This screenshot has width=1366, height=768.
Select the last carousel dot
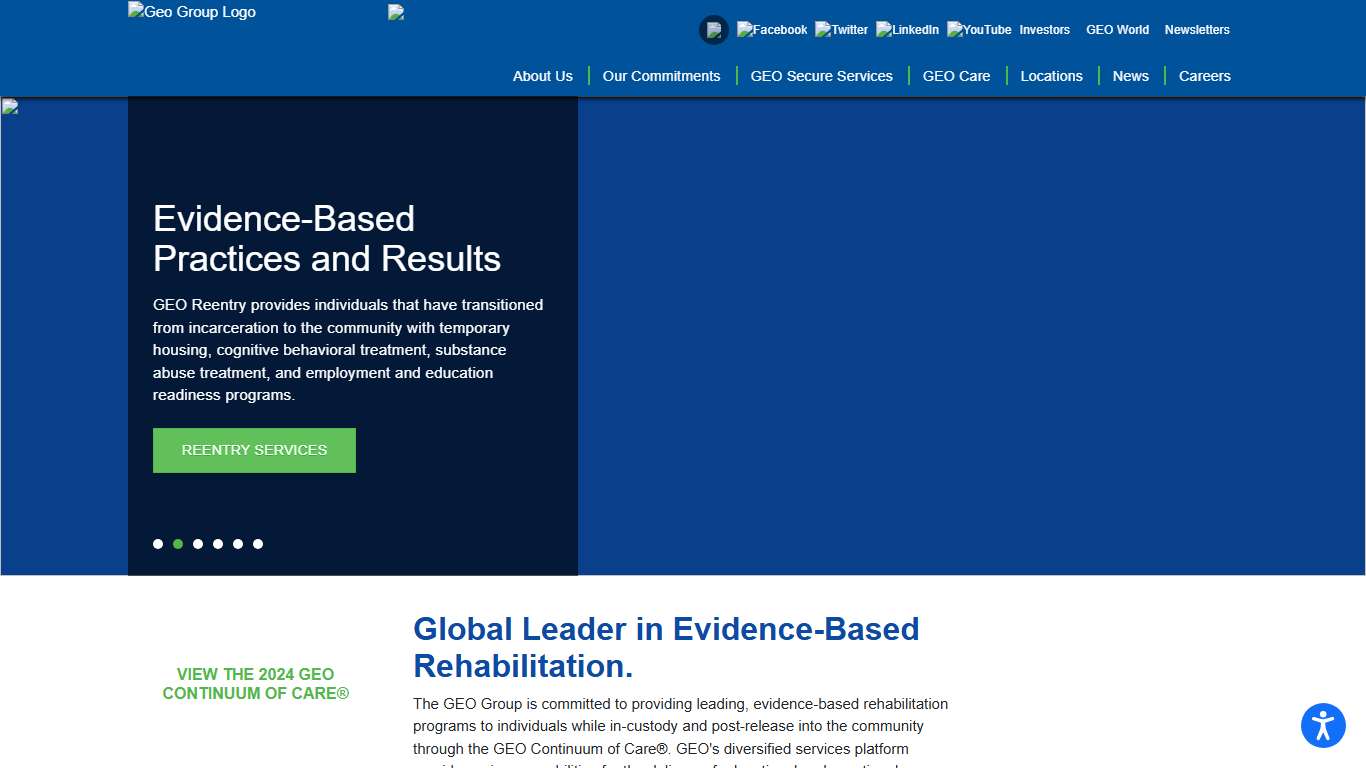tap(258, 544)
